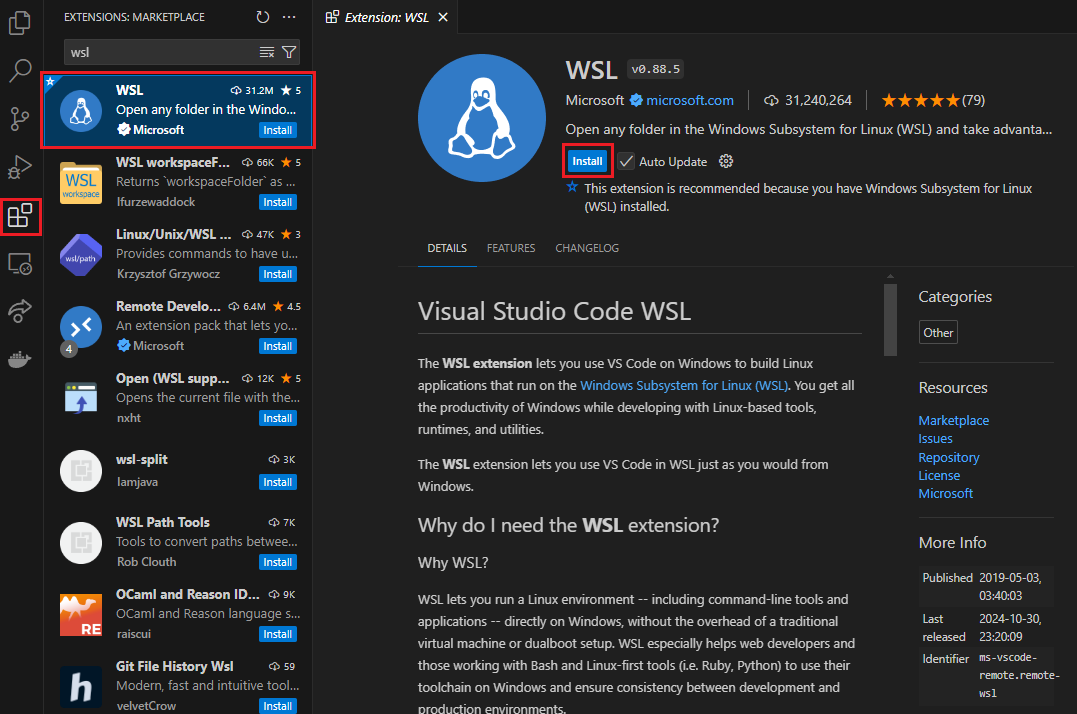Clear extensions search results
Image resolution: width=1077 pixels, height=714 pixels.
point(267,52)
